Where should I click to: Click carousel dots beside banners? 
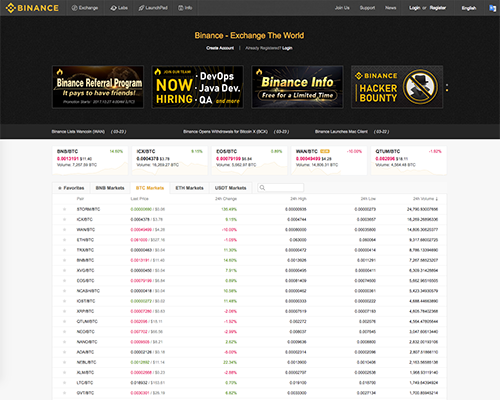point(447,88)
